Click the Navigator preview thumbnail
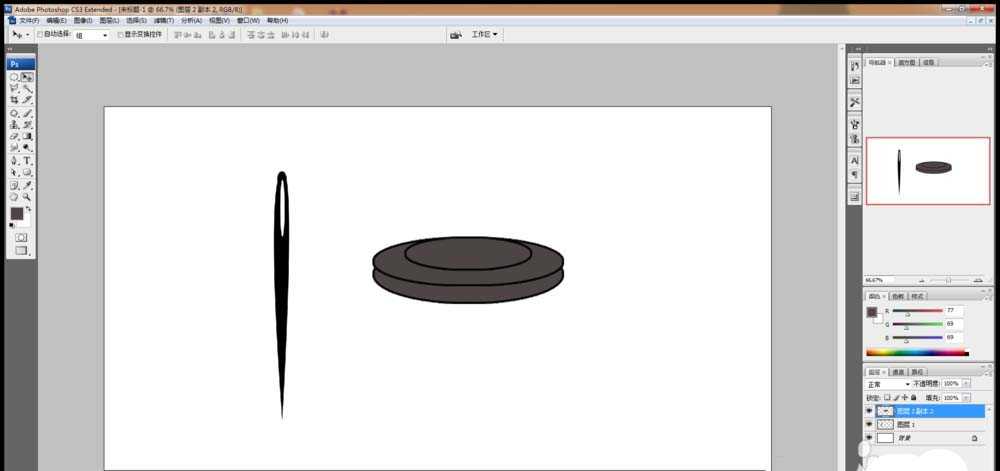Image resolution: width=1000 pixels, height=471 pixels. 927,170
